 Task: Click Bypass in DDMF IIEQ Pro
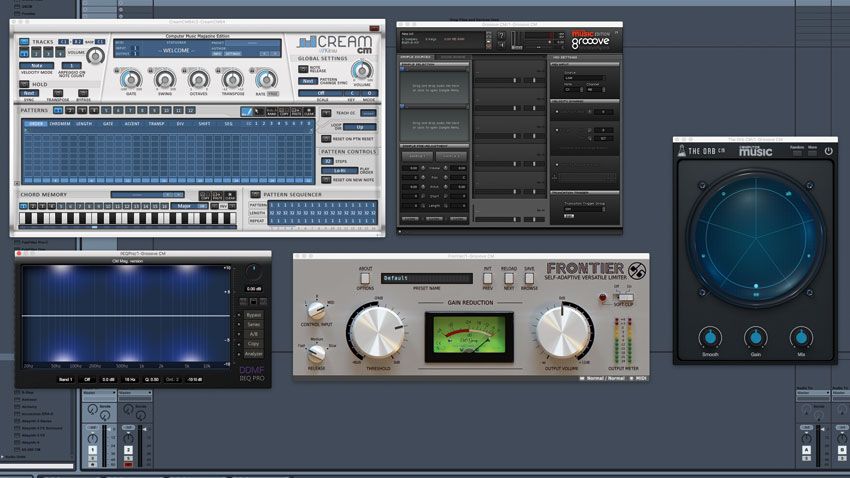(253, 315)
